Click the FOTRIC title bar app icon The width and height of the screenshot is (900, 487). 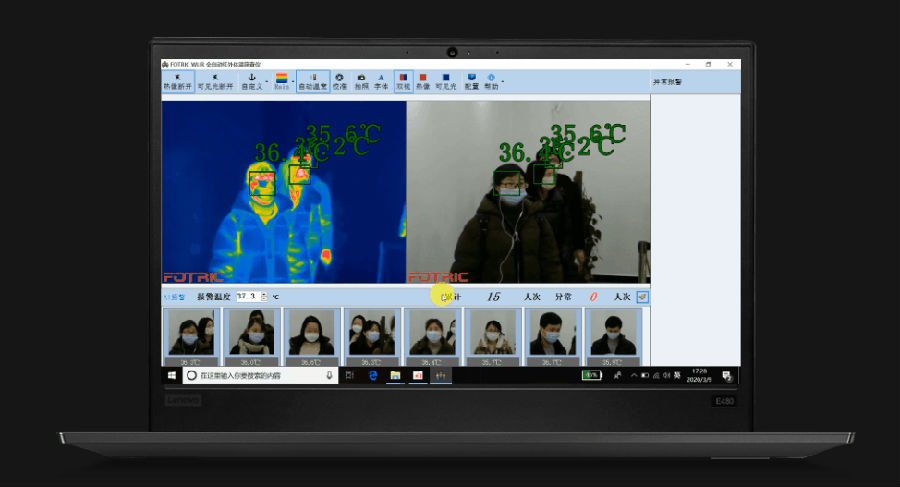165,64
